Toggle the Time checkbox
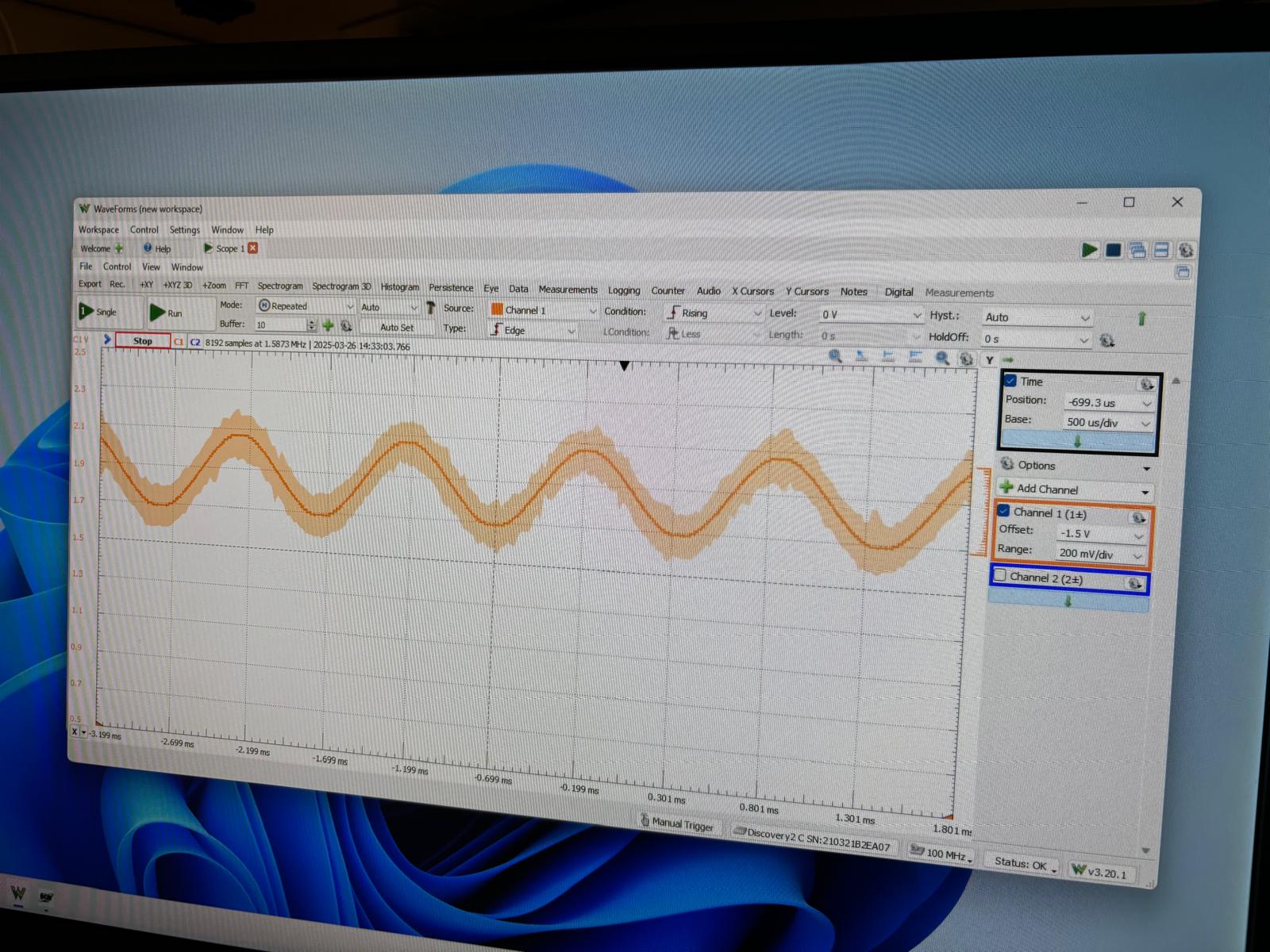This screenshot has height=952, width=1270. (1010, 381)
